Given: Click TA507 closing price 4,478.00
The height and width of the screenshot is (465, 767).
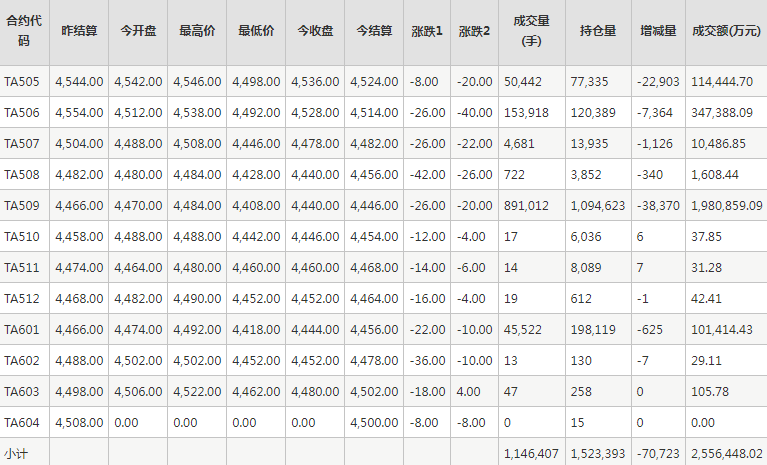Looking at the screenshot, I should click(315, 144).
